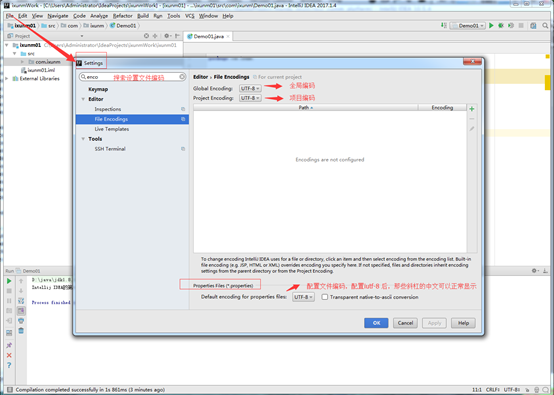Open Run panel settings via the gear icon
The height and width of the screenshot is (395, 554).
[x=535, y=271]
